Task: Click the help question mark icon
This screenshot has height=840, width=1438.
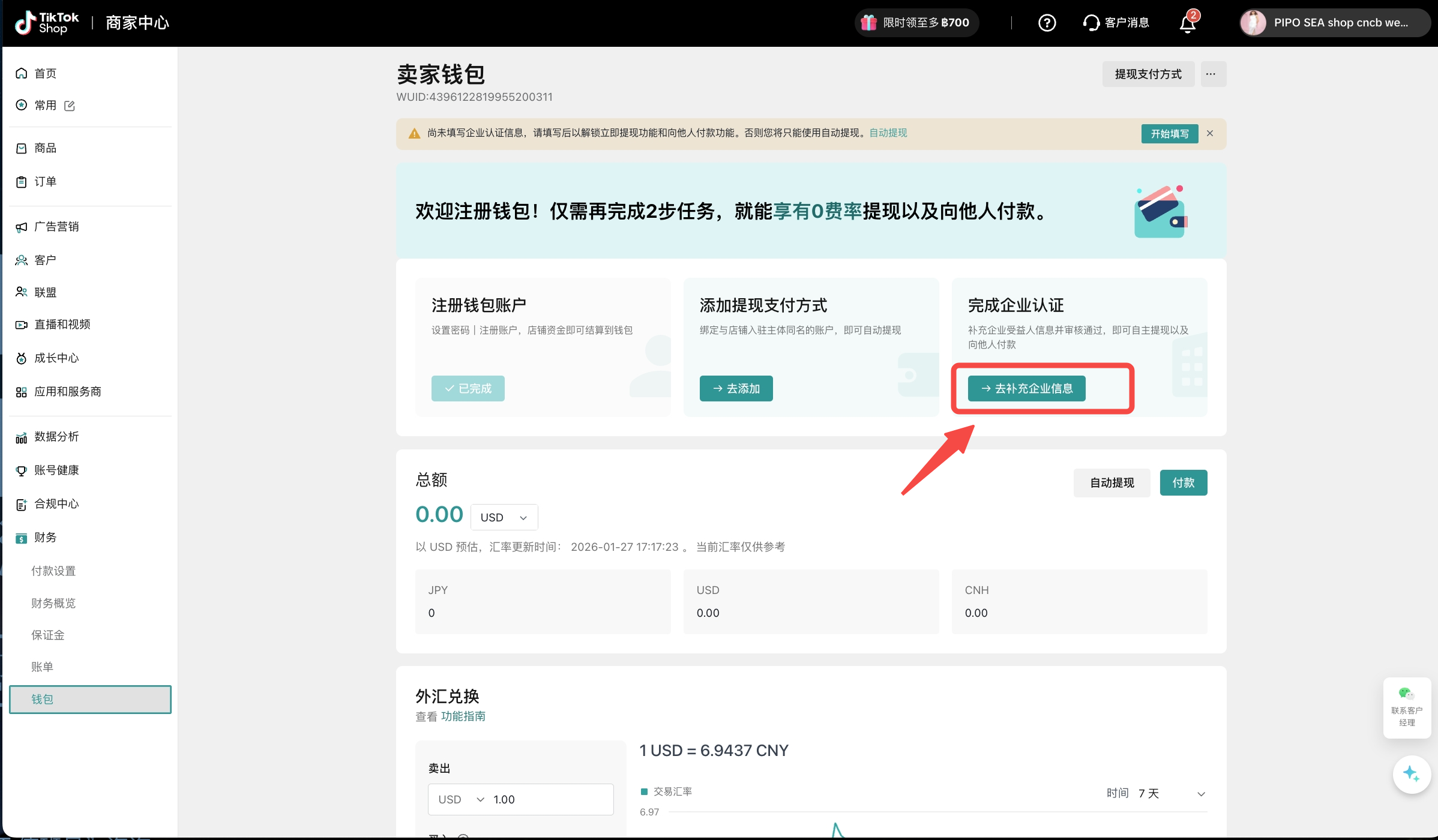Action: pos(1047,23)
